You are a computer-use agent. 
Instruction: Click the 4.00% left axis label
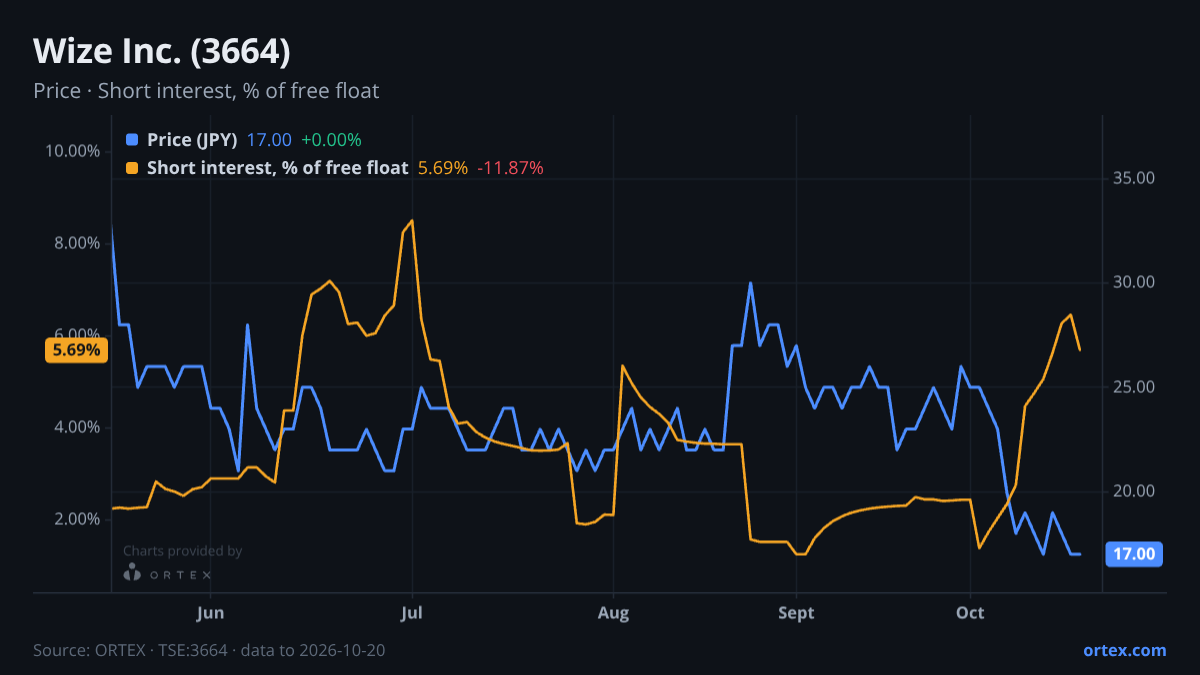pyautogui.click(x=76, y=427)
